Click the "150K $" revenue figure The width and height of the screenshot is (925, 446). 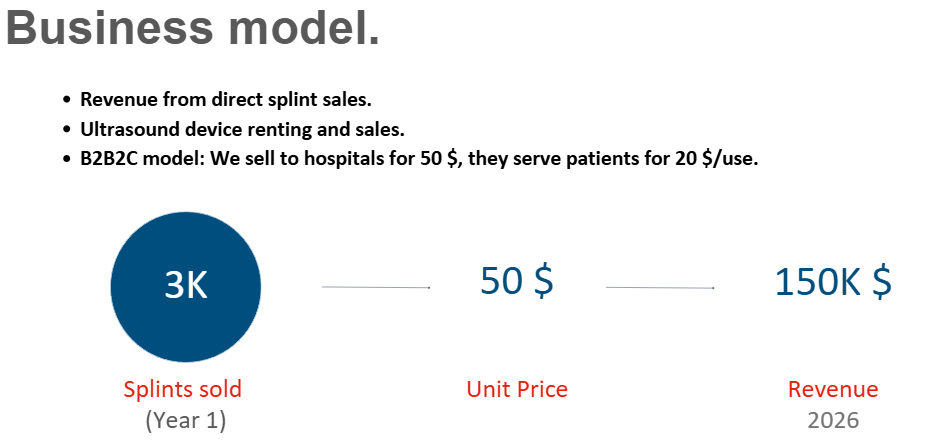(x=833, y=282)
